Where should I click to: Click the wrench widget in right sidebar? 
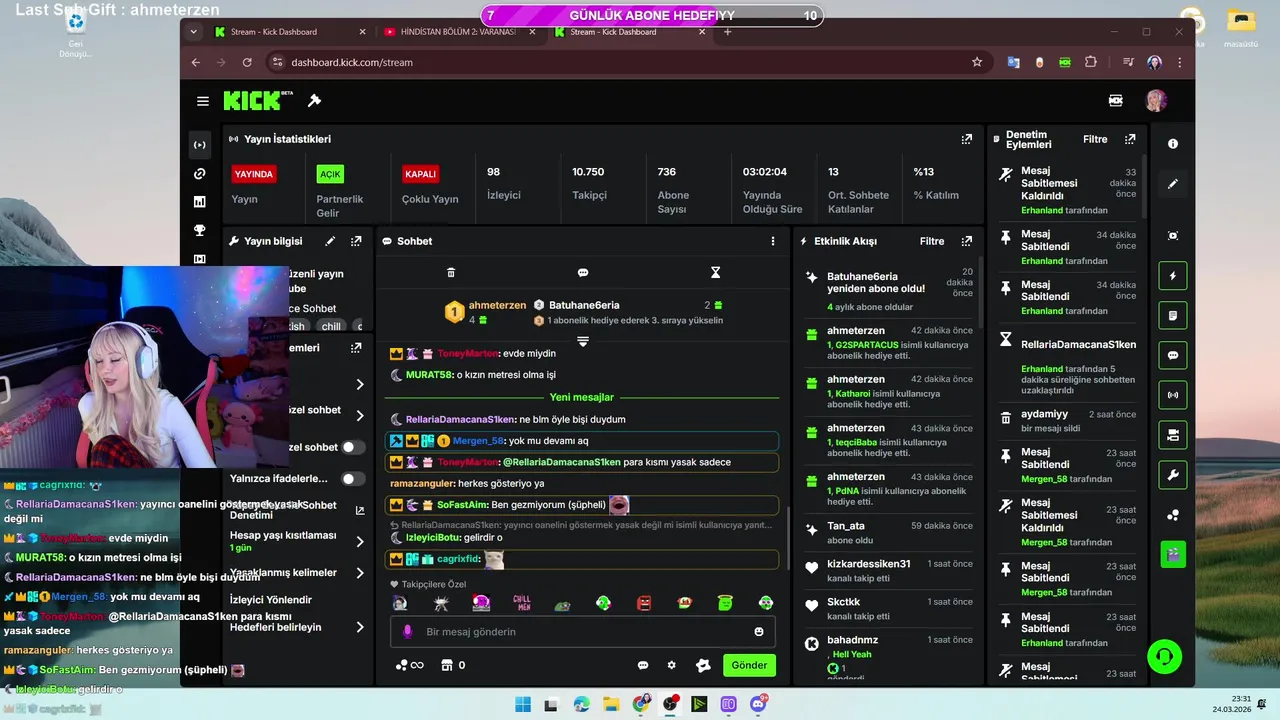pyautogui.click(x=1173, y=475)
